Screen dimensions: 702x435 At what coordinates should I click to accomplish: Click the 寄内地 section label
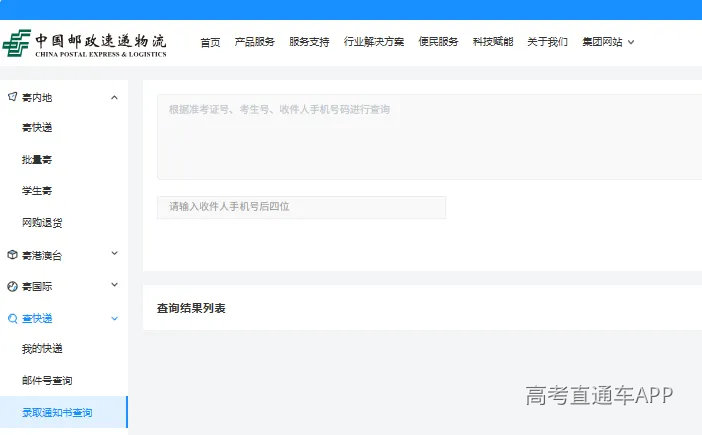37,97
